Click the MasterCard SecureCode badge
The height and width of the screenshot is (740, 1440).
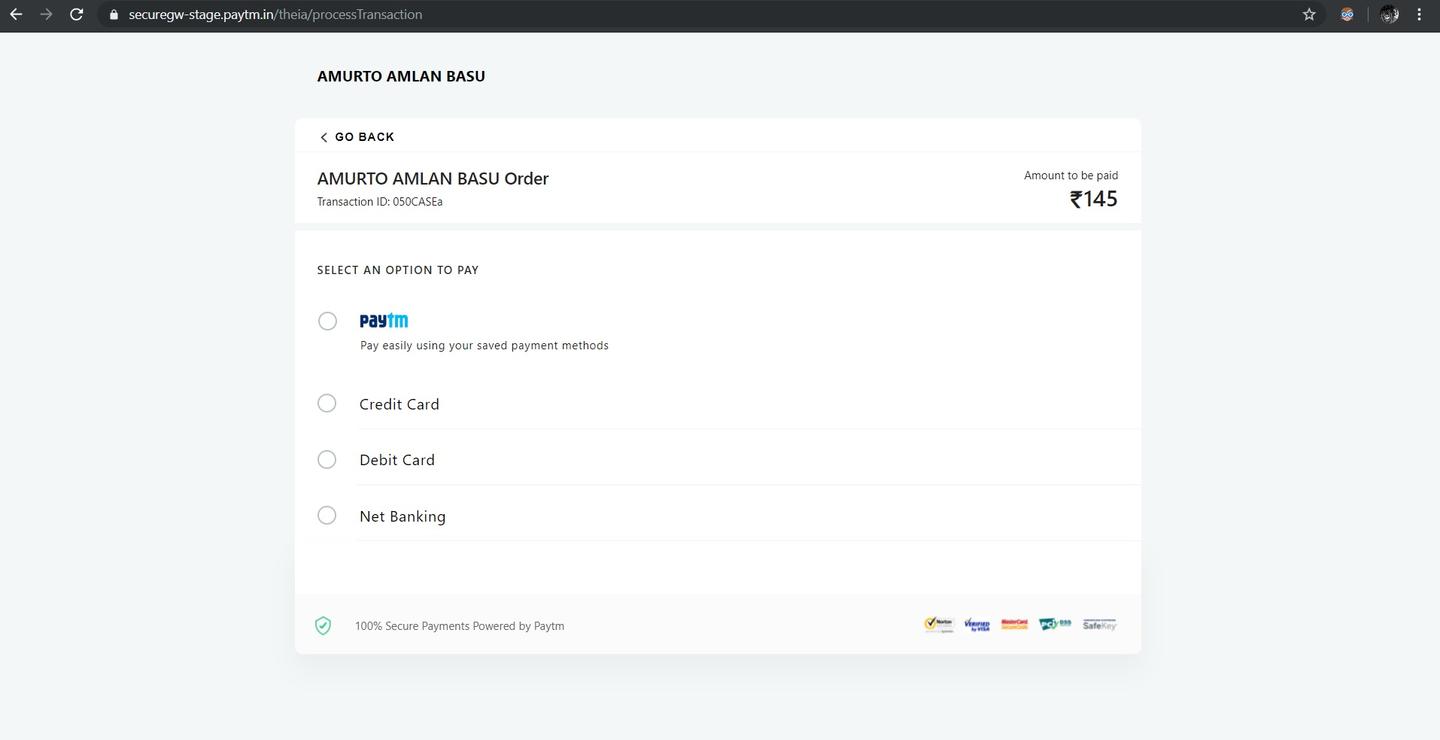click(1014, 624)
